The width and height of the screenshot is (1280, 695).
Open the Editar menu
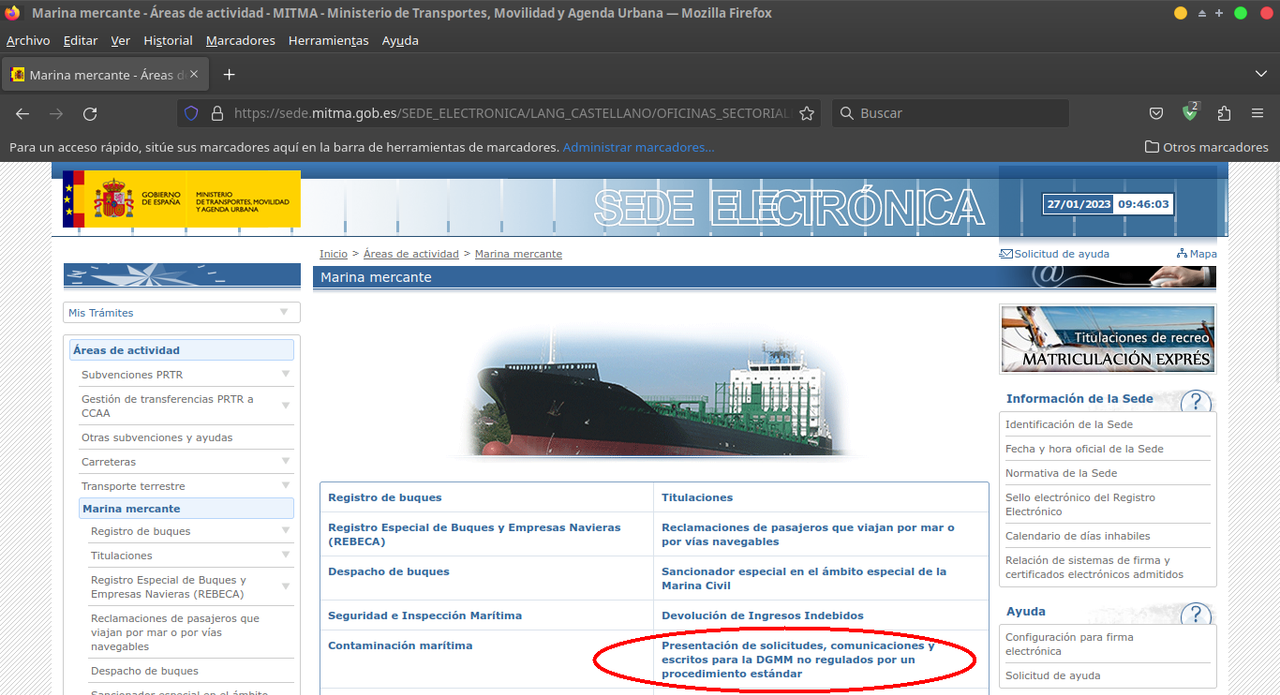(80, 40)
